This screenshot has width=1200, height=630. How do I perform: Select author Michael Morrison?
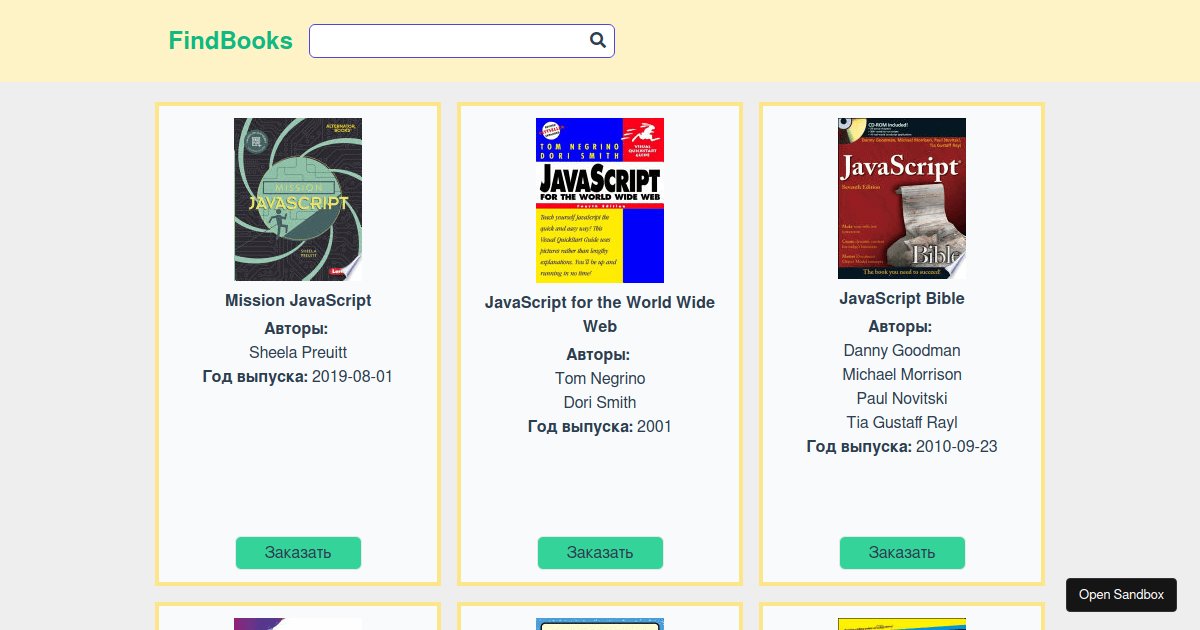(902, 374)
